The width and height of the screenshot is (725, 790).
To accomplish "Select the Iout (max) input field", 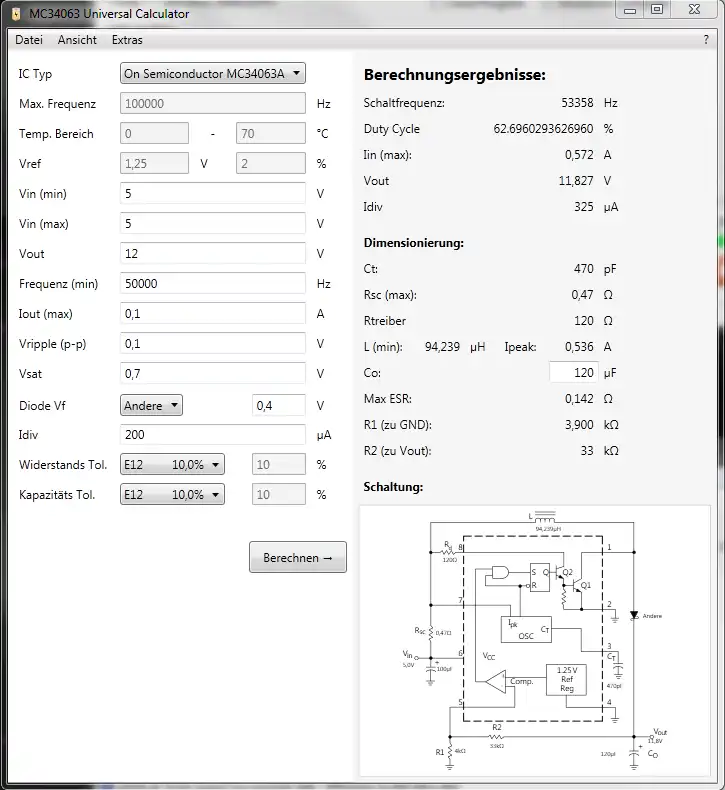I will point(213,314).
